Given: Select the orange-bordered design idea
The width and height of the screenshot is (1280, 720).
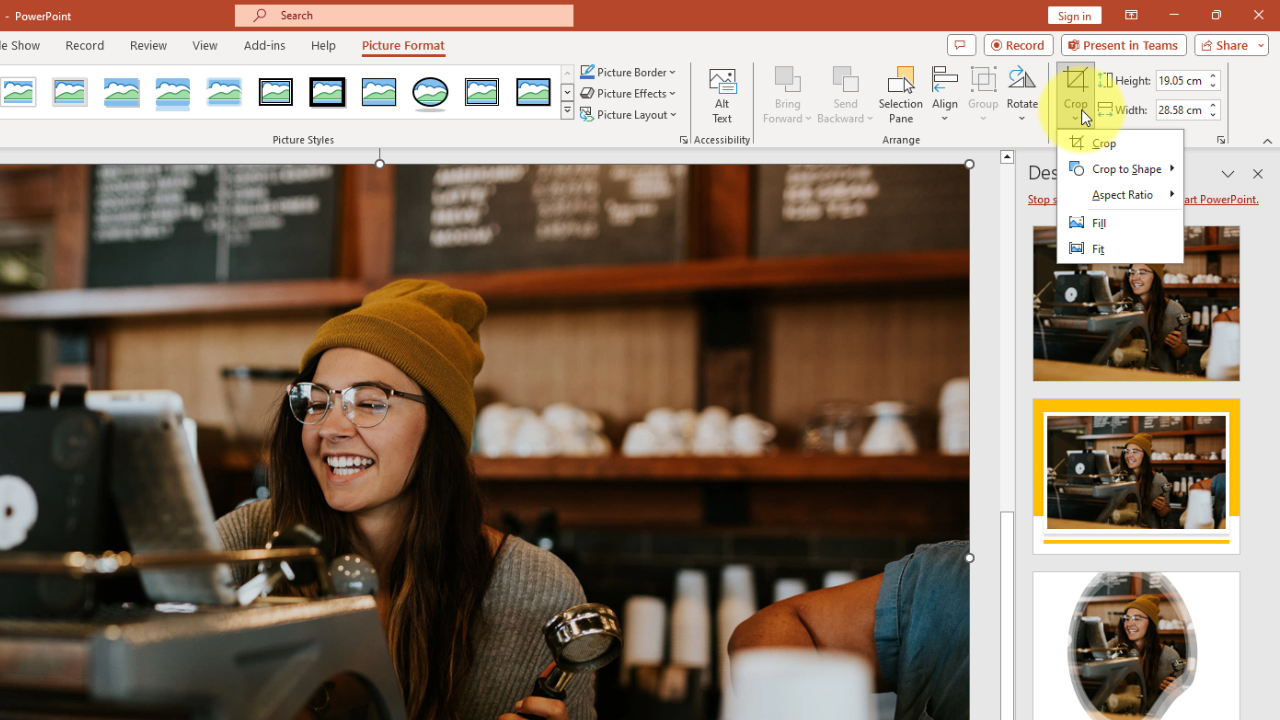Looking at the screenshot, I should pyautogui.click(x=1136, y=476).
